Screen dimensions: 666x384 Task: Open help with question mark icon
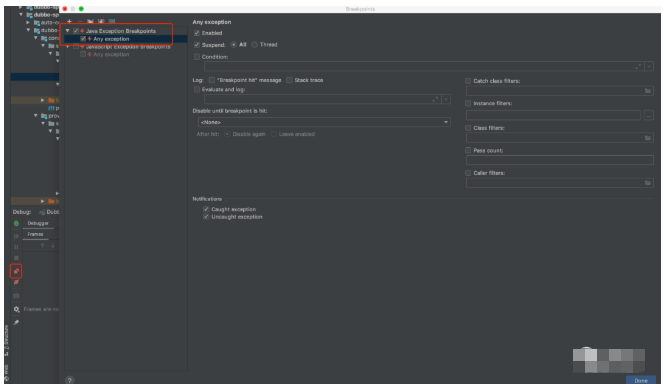coord(70,380)
